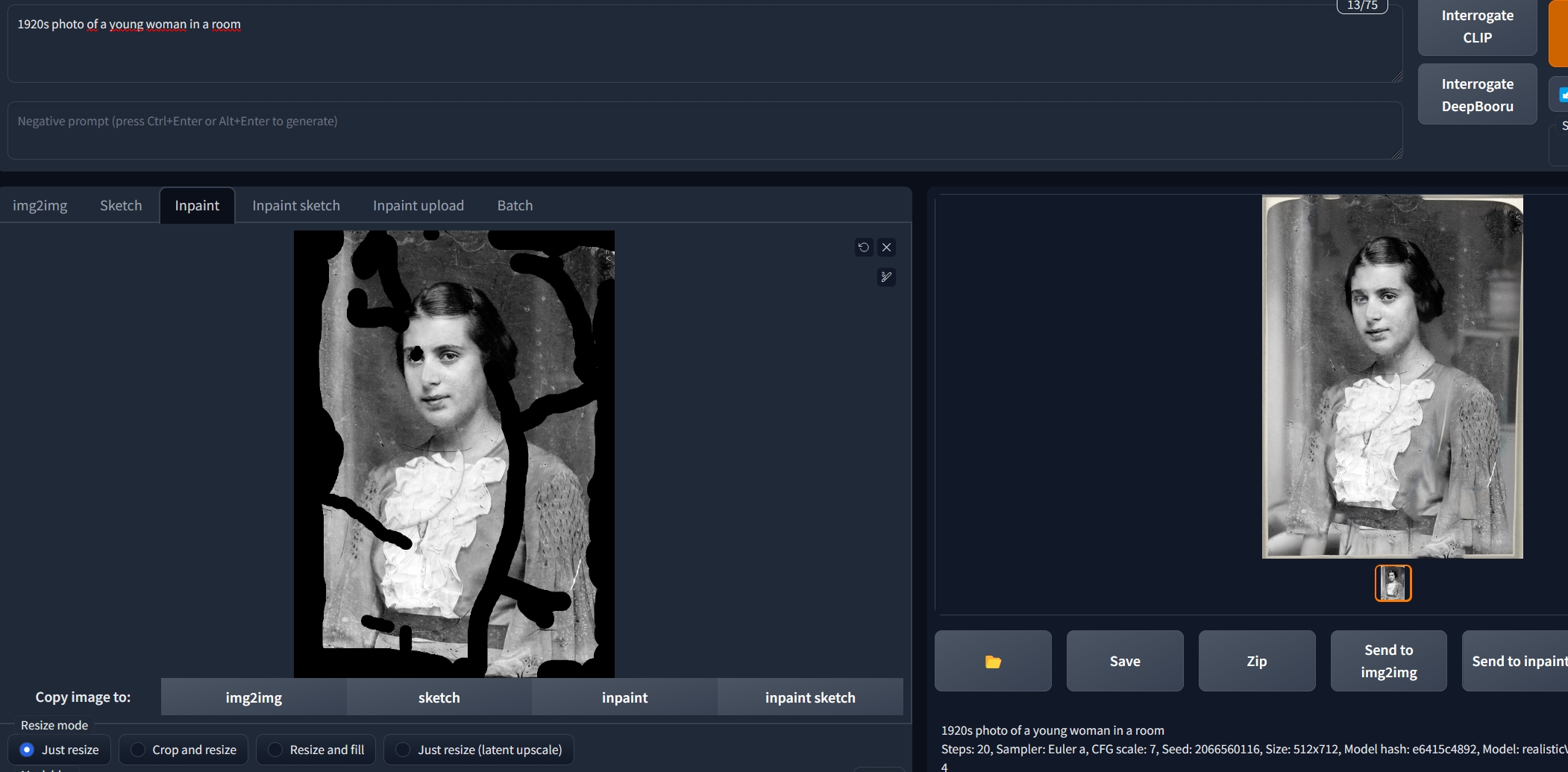Send the result to img2img
The image size is (1568, 772).
click(1389, 661)
